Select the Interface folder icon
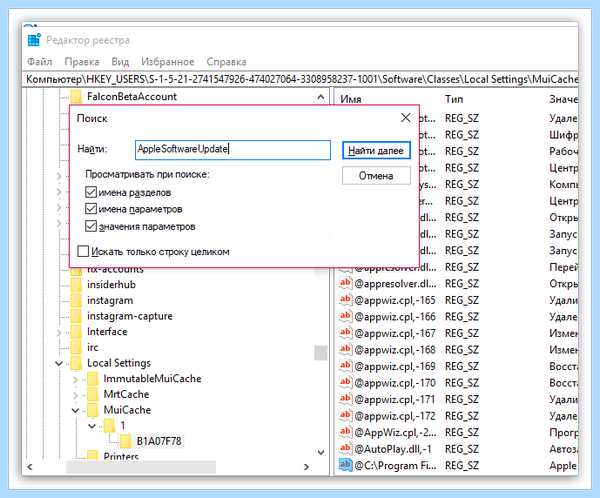The width and height of the screenshot is (600, 498). [x=76, y=332]
